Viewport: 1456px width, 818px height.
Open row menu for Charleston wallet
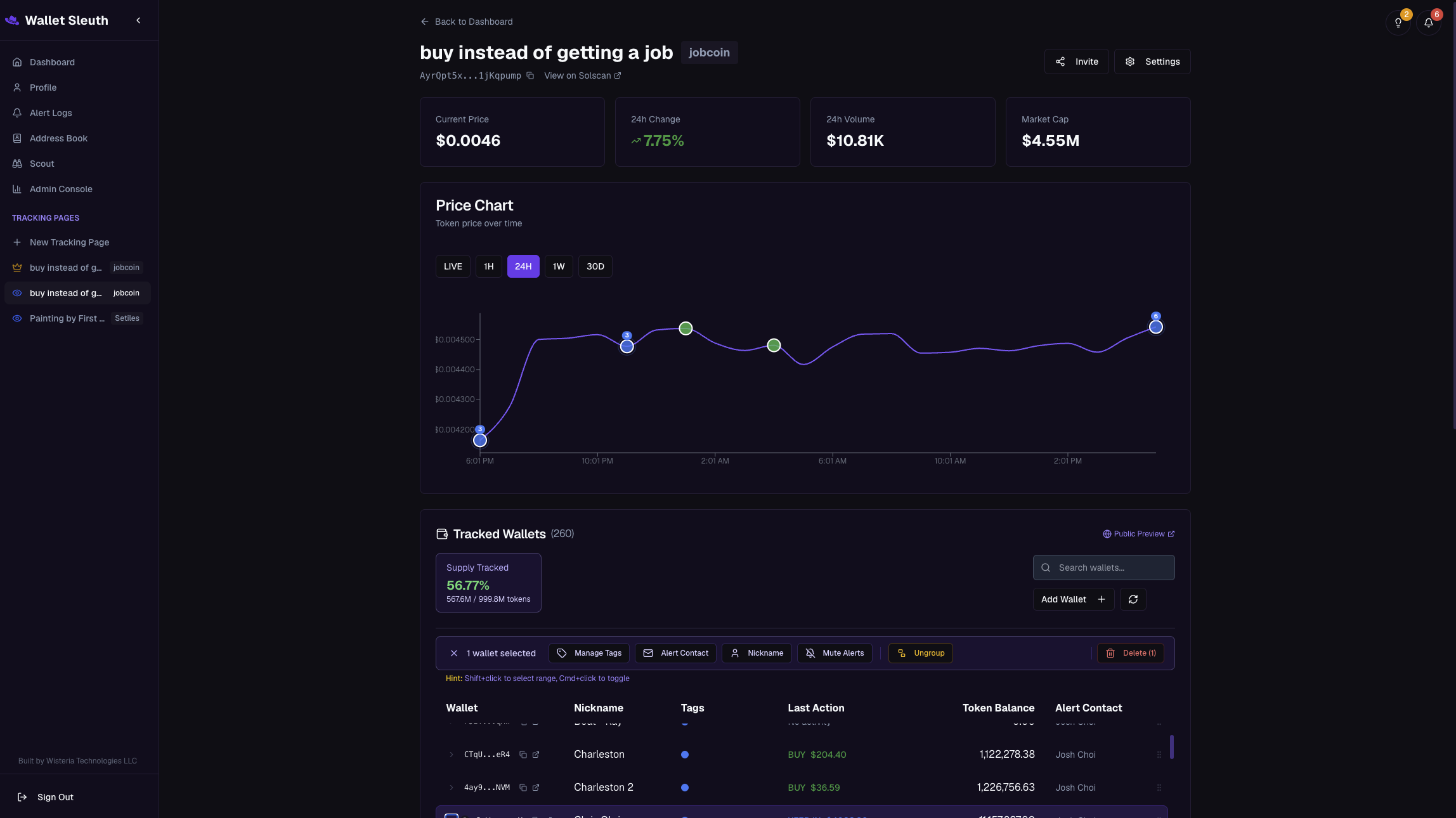1159,755
